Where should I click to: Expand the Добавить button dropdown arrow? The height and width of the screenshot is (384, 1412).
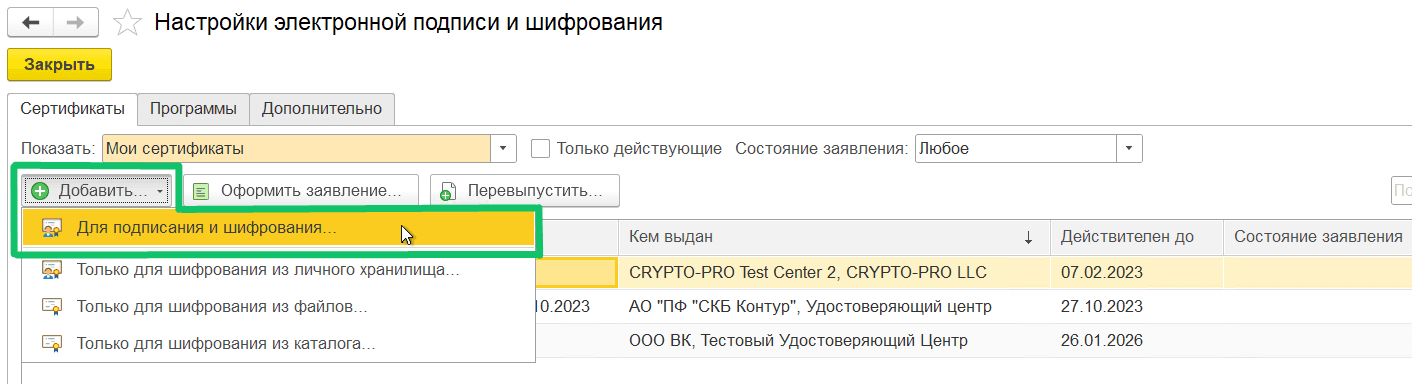[x=160, y=190]
